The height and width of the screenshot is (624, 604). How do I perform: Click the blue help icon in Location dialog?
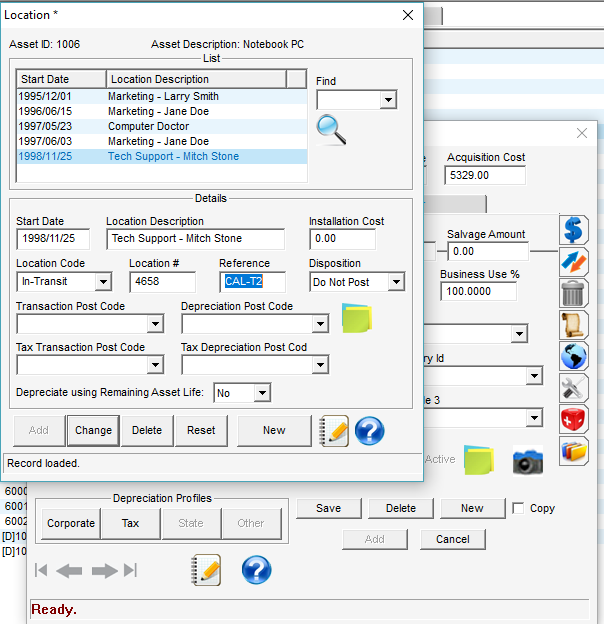pos(369,431)
